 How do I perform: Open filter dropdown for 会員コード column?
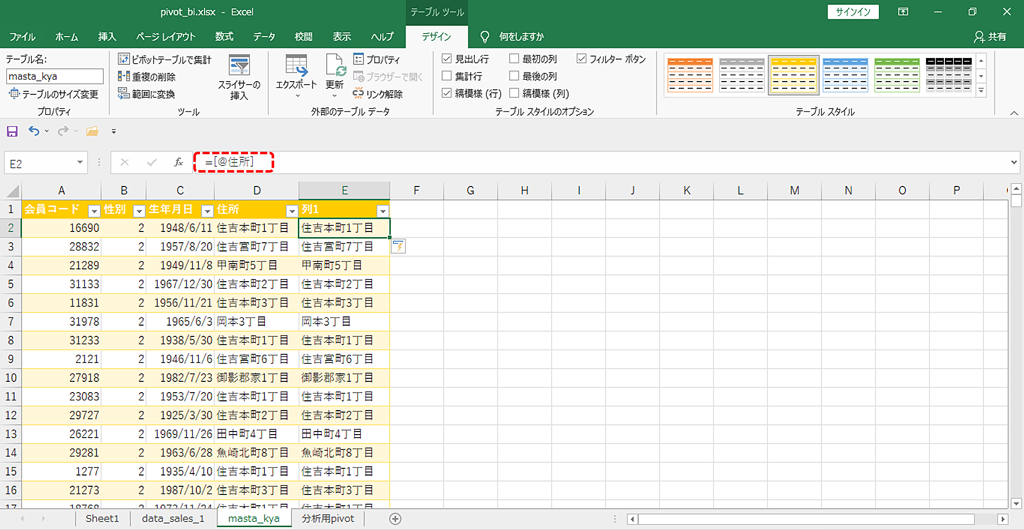pyautogui.click(x=94, y=210)
